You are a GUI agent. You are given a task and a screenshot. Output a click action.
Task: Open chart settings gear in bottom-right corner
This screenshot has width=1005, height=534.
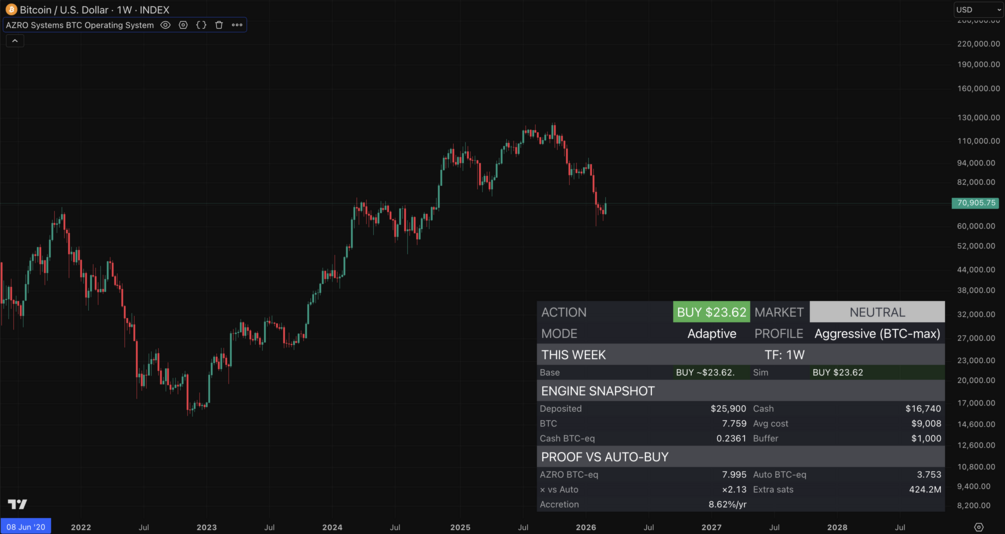(978, 526)
